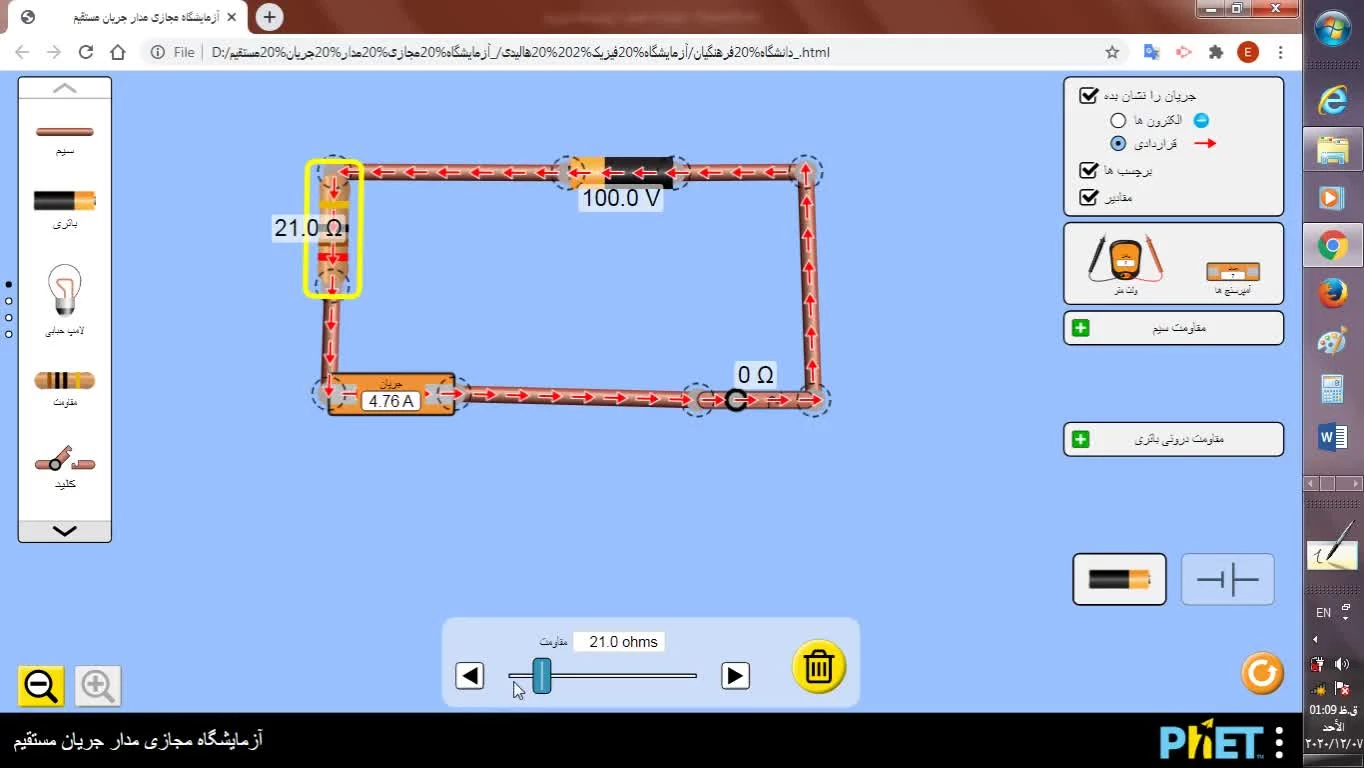Expand the wire resistivity panel
Viewport: 1364px width, 768px height.
1081,328
